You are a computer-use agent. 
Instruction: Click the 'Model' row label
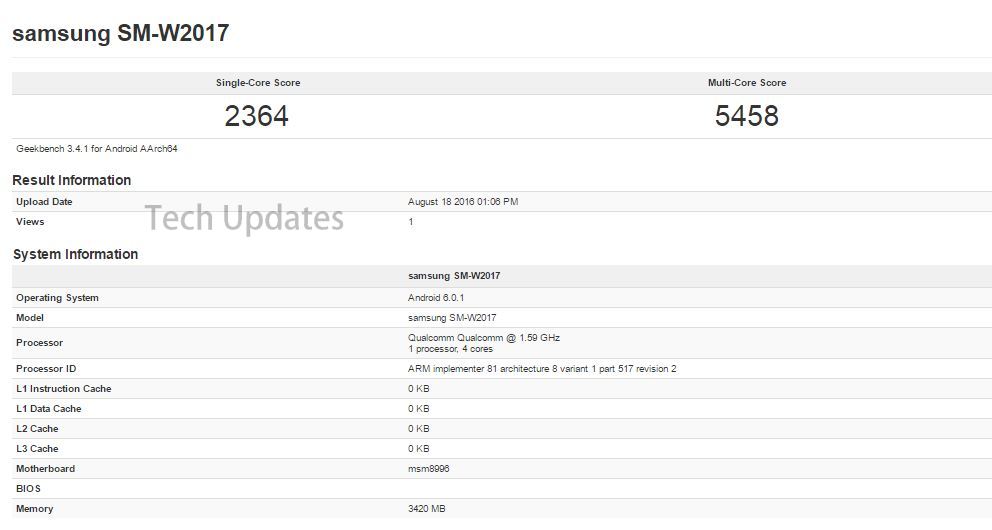click(x=30, y=318)
